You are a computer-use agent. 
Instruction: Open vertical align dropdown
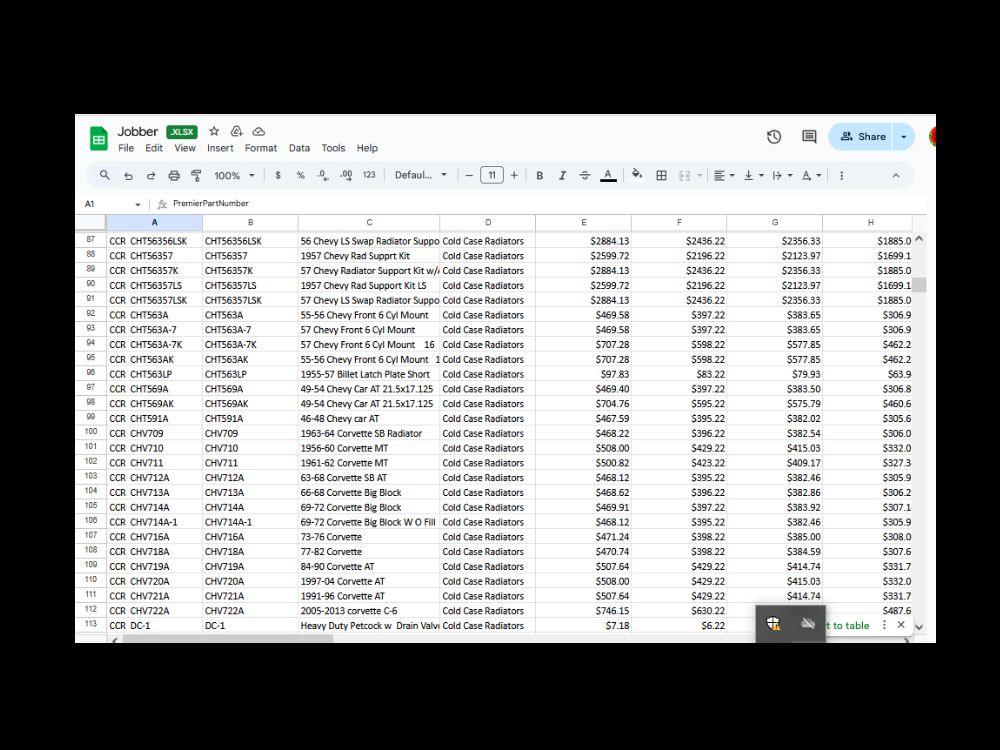click(754, 175)
